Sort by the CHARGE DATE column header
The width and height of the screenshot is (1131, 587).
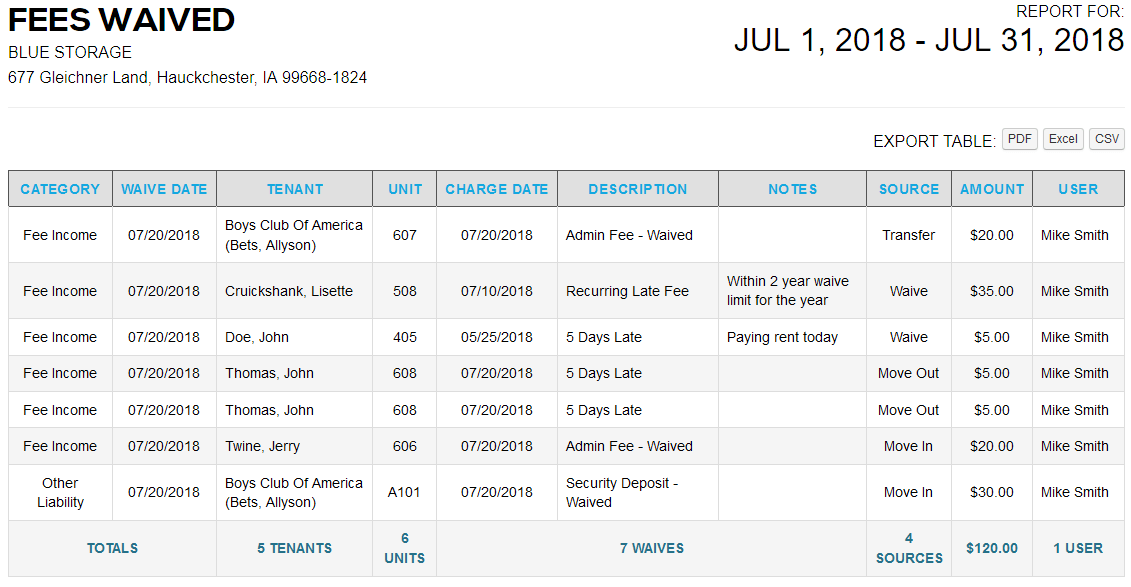[496, 188]
